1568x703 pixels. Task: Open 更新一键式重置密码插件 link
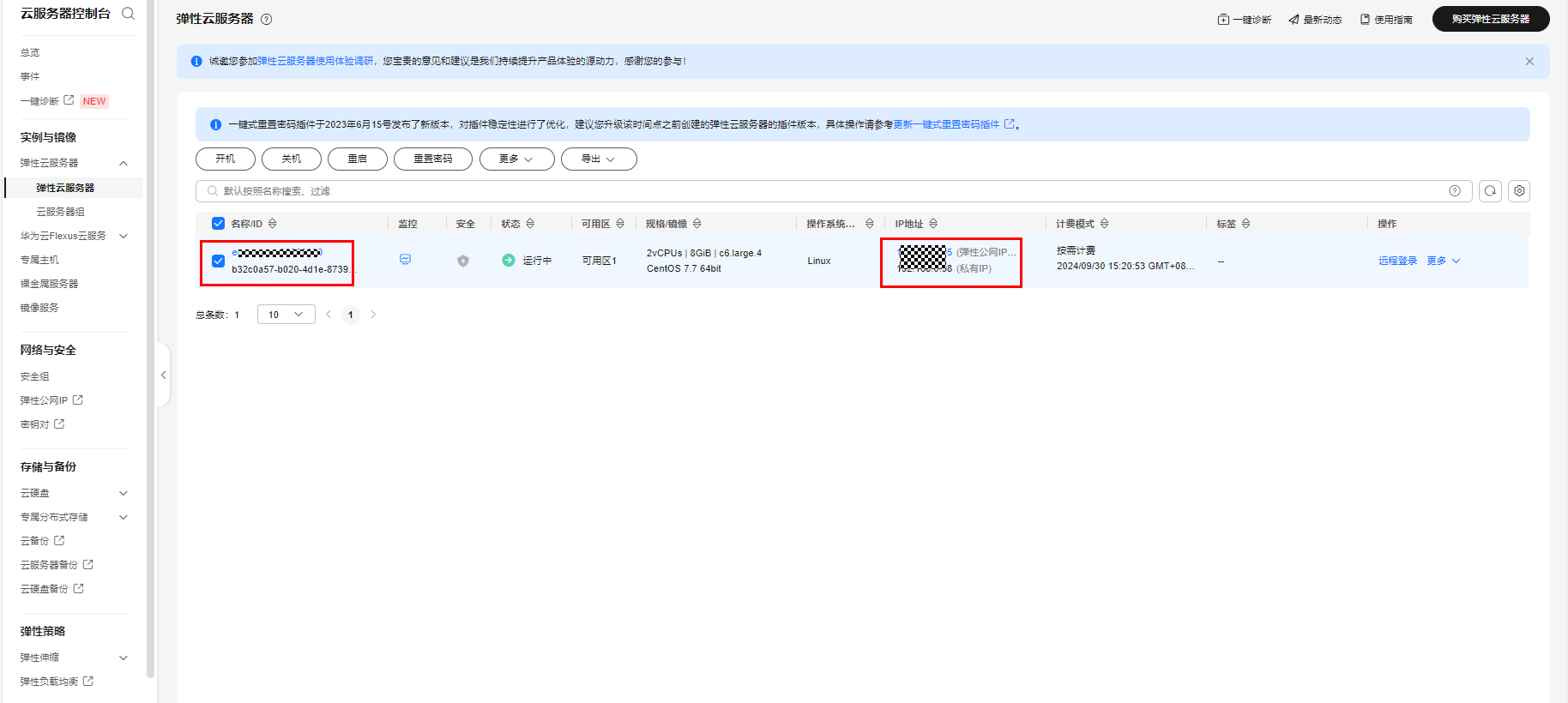click(x=946, y=125)
